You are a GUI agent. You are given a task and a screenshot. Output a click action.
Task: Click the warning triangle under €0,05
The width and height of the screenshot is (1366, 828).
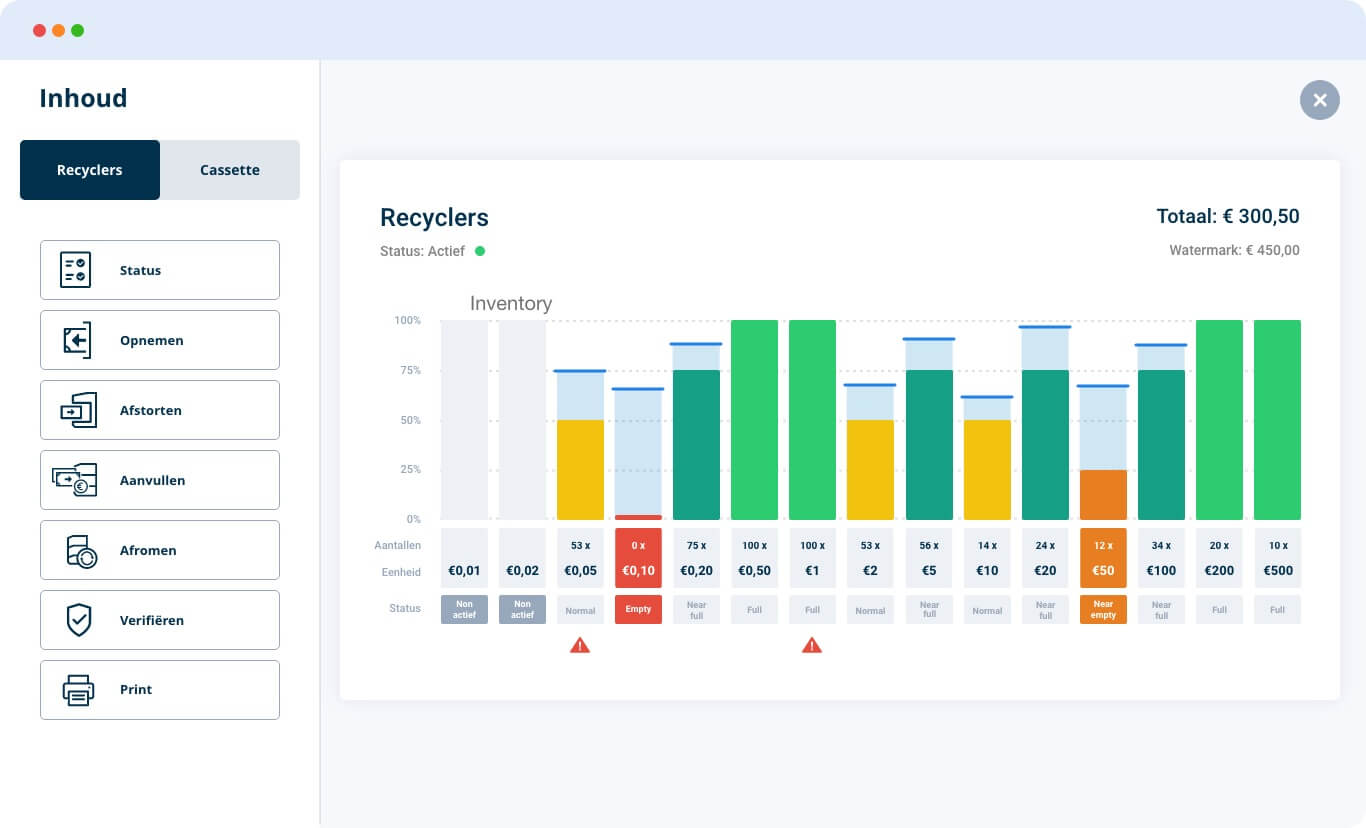point(580,645)
